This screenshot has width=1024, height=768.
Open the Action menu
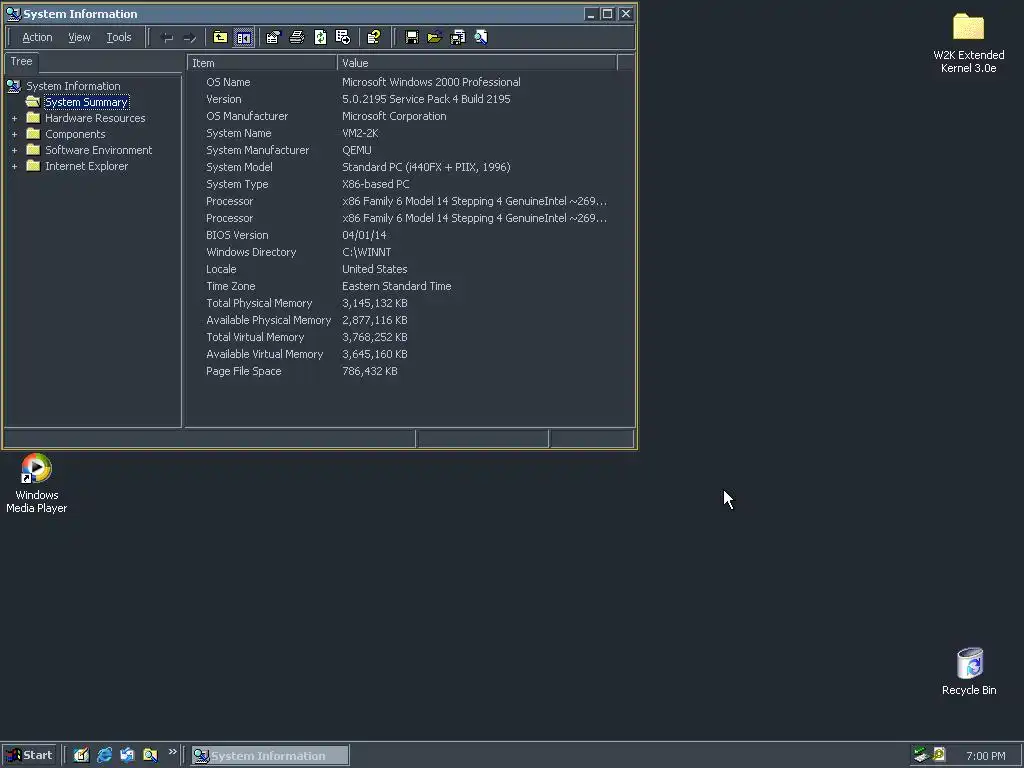tap(37, 37)
